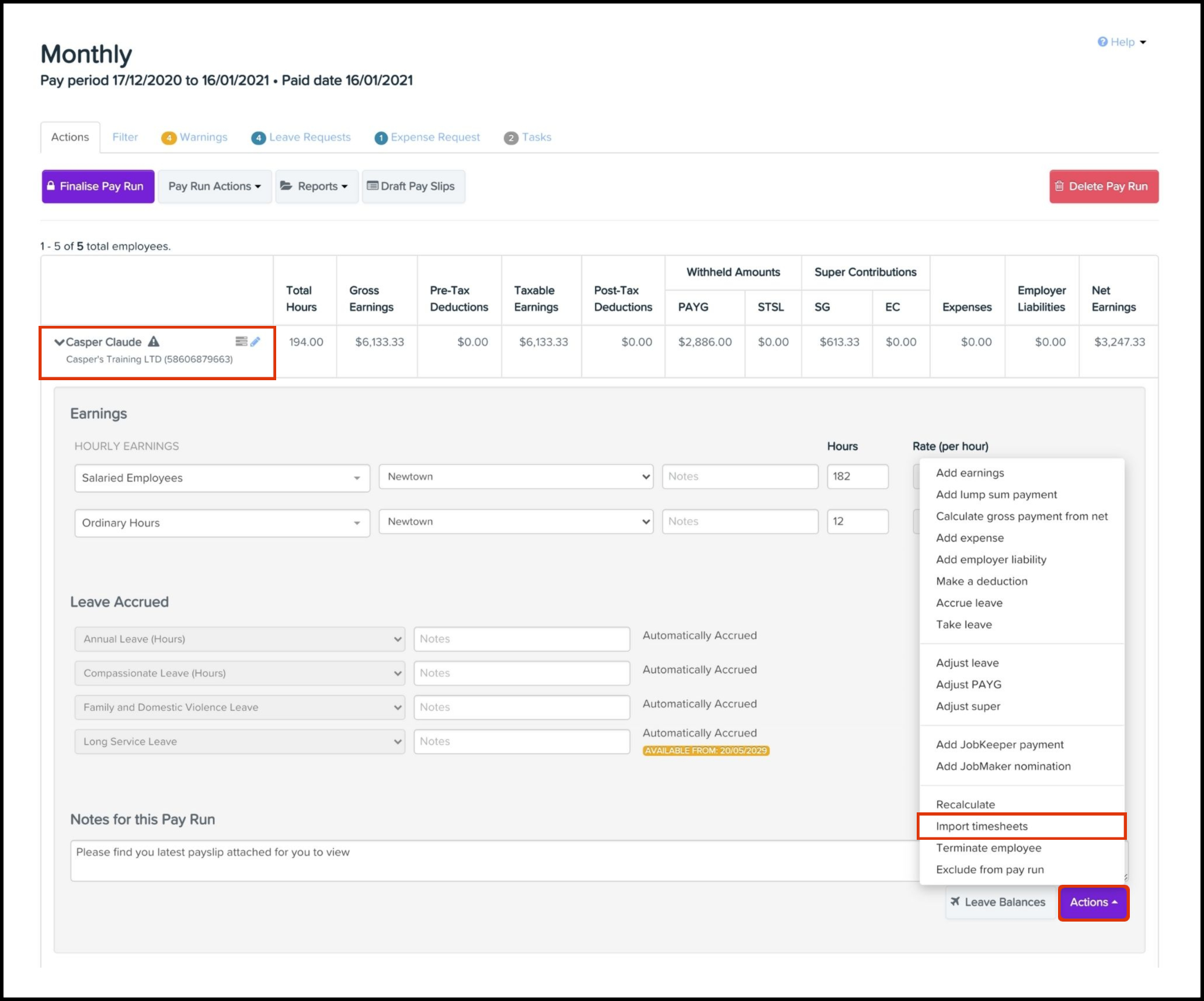The width and height of the screenshot is (1204, 1001).
Task: Click the orange Warnings count badge
Action: (169, 138)
